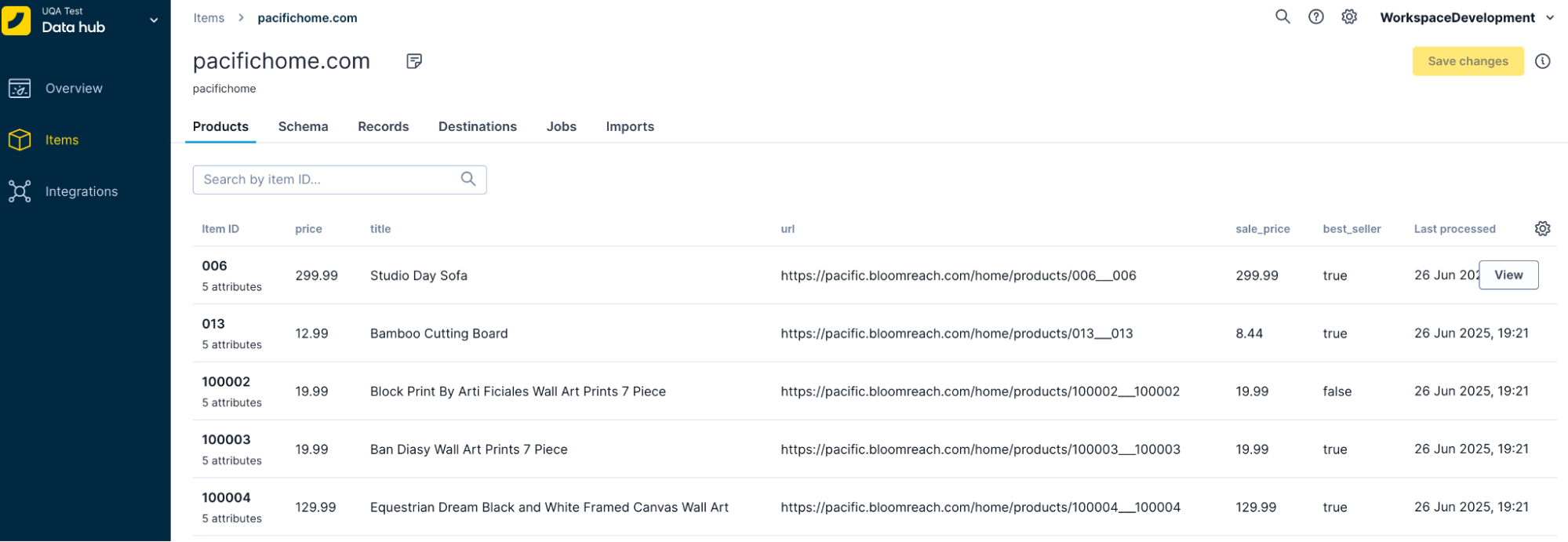
Task: Click View button on item 006 row
Action: point(1508,275)
